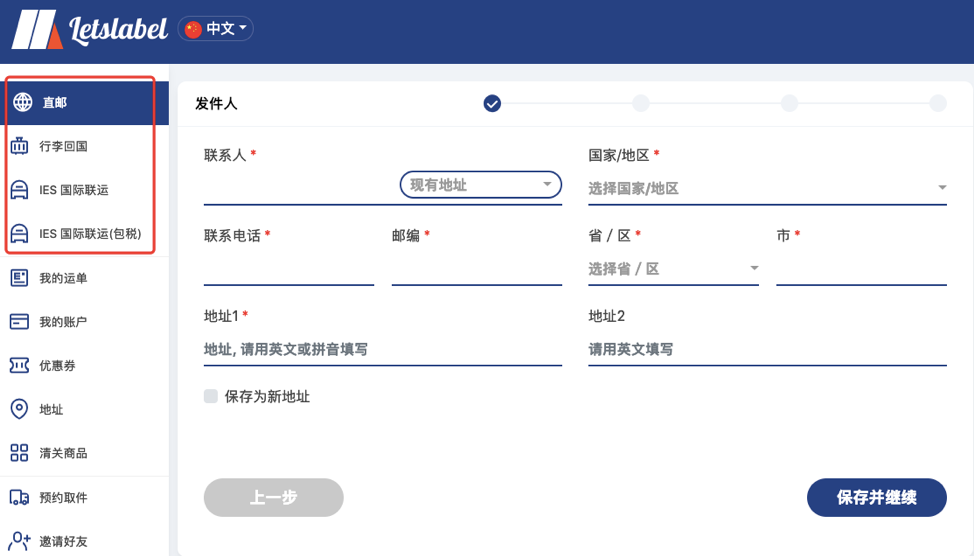The height and width of the screenshot is (556, 974).
Task: Open the 优惠券 coupon ticket icon
Action: [x=19, y=365]
